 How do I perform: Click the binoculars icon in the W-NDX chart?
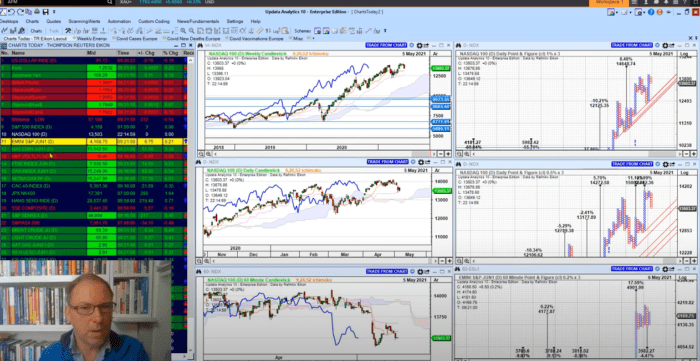(x=200, y=45)
